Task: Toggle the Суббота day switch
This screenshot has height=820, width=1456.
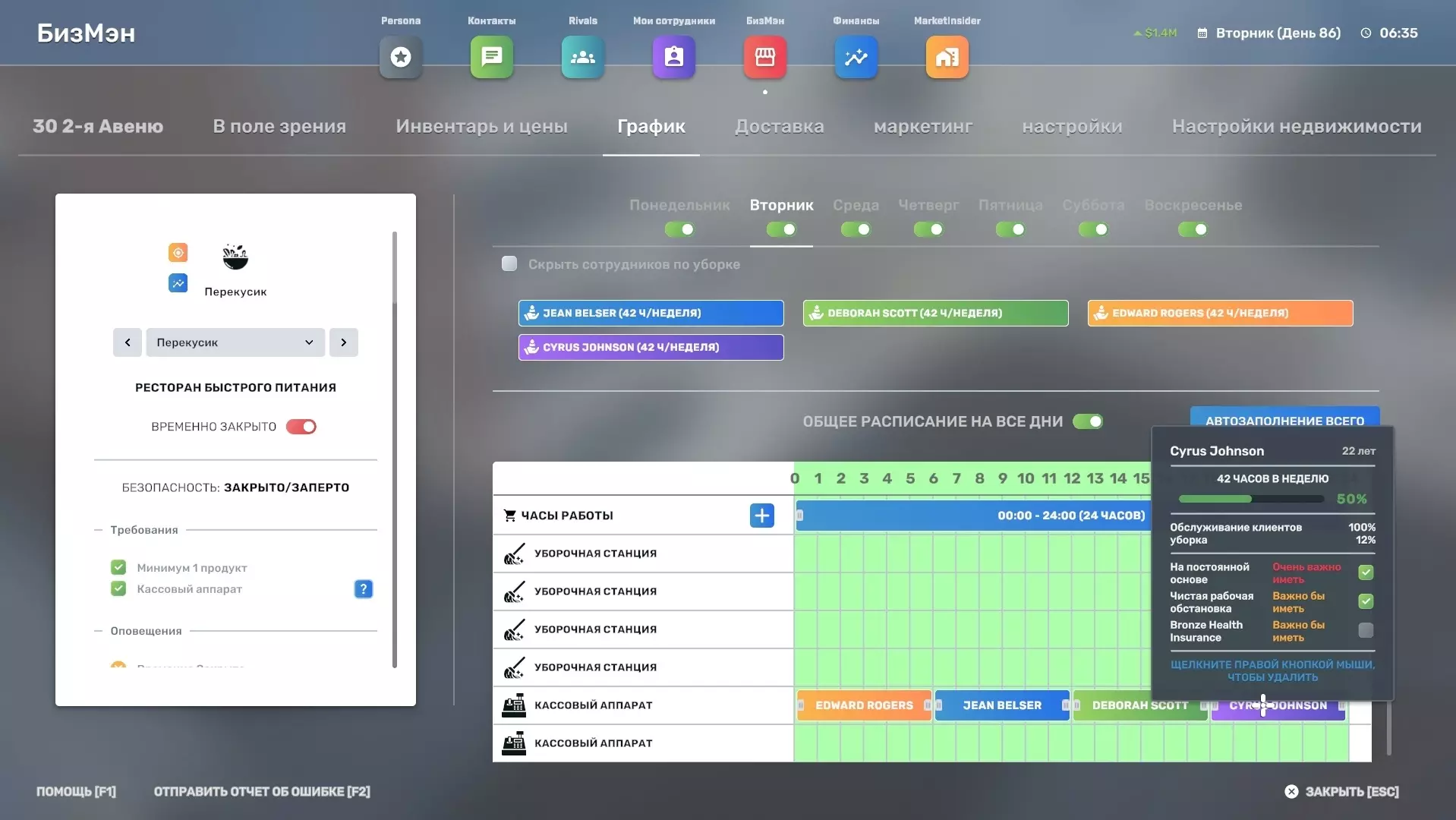Action: (x=1093, y=229)
